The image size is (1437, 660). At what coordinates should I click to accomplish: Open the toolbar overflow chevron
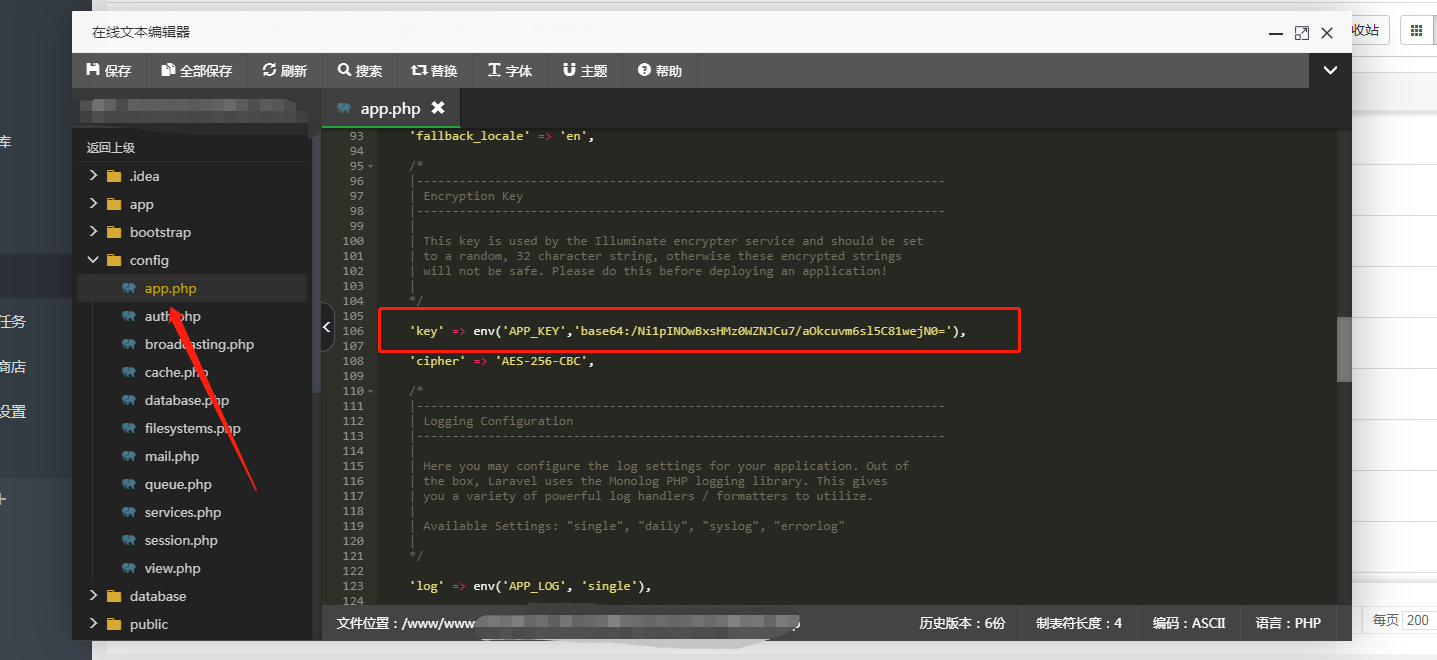point(1330,70)
